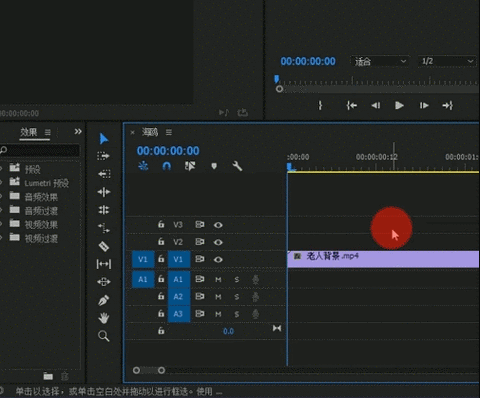Open the 海鸥 sequence panel menu
Image resolution: width=480 pixels, height=398 pixels.
(x=169, y=133)
